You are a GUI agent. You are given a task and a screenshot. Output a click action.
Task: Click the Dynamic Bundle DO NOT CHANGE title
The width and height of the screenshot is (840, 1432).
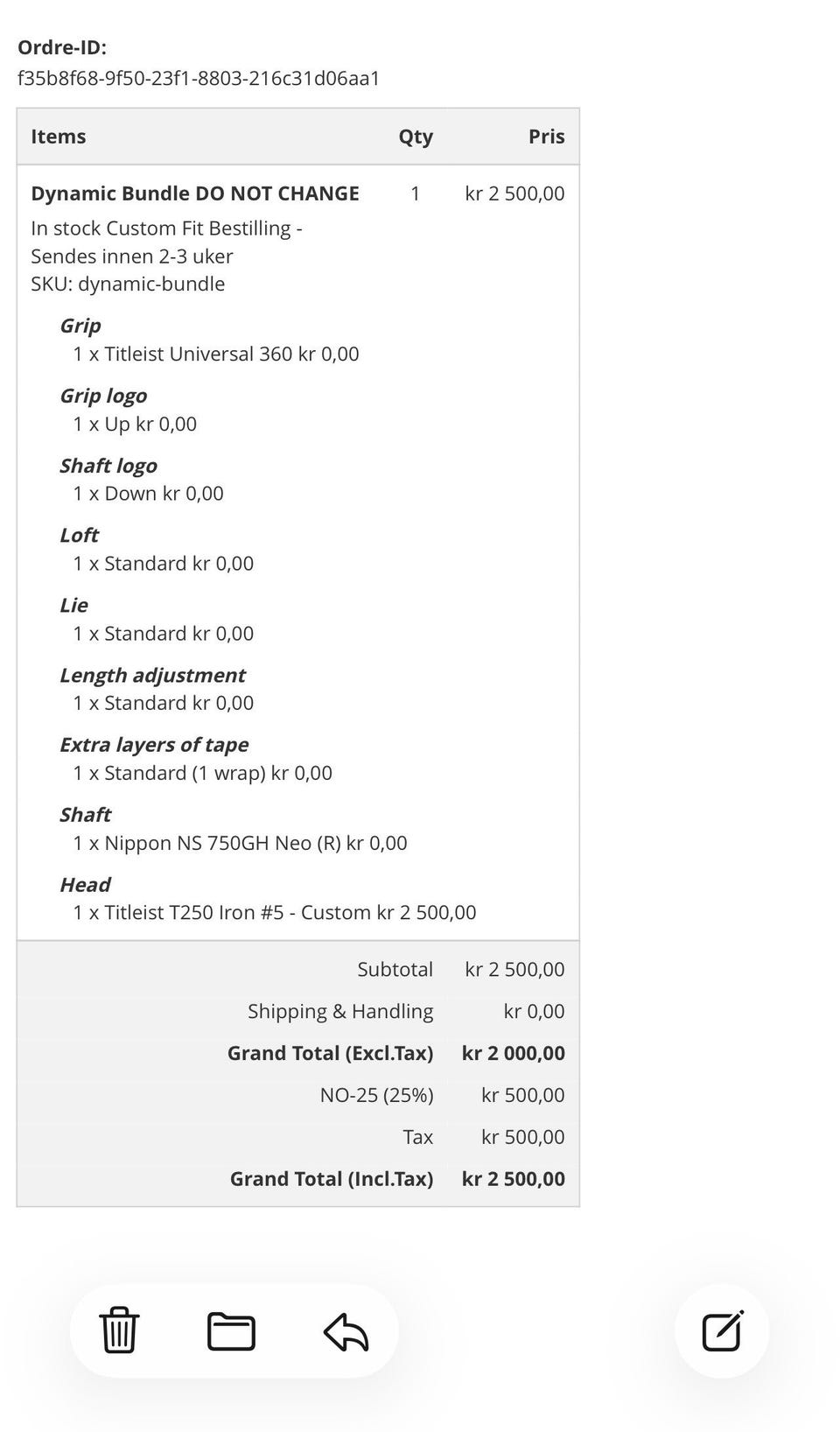click(x=195, y=193)
